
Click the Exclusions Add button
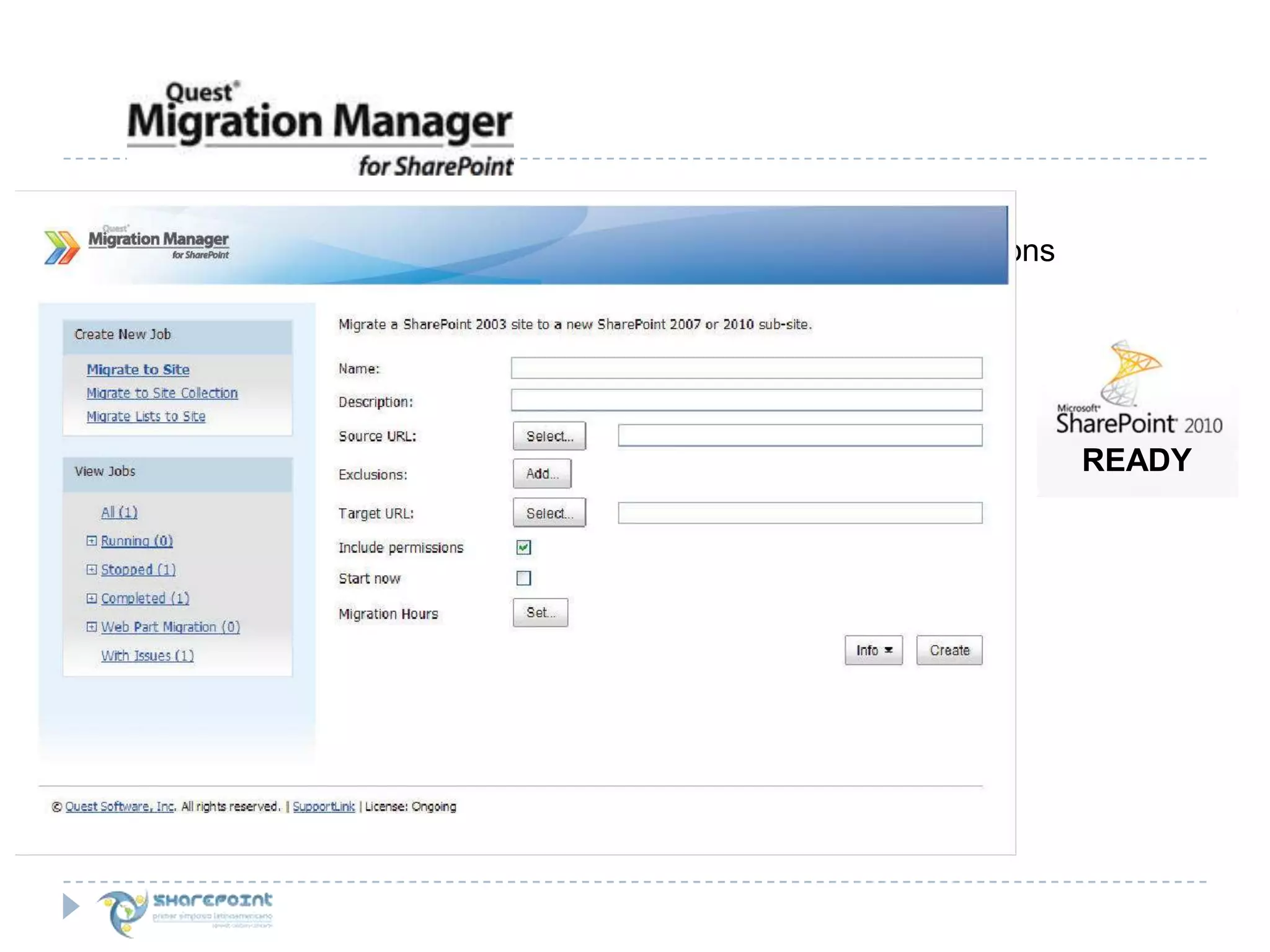(541, 474)
